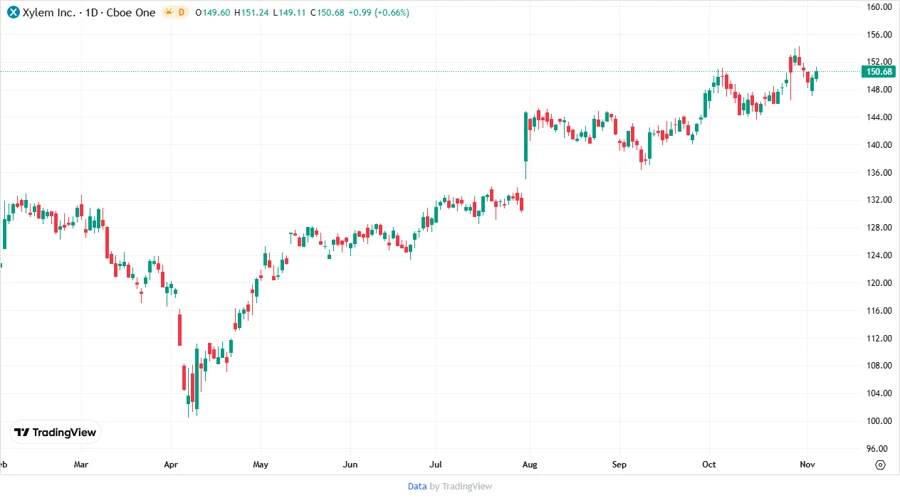Click the Aug label on time axis

click(530, 464)
